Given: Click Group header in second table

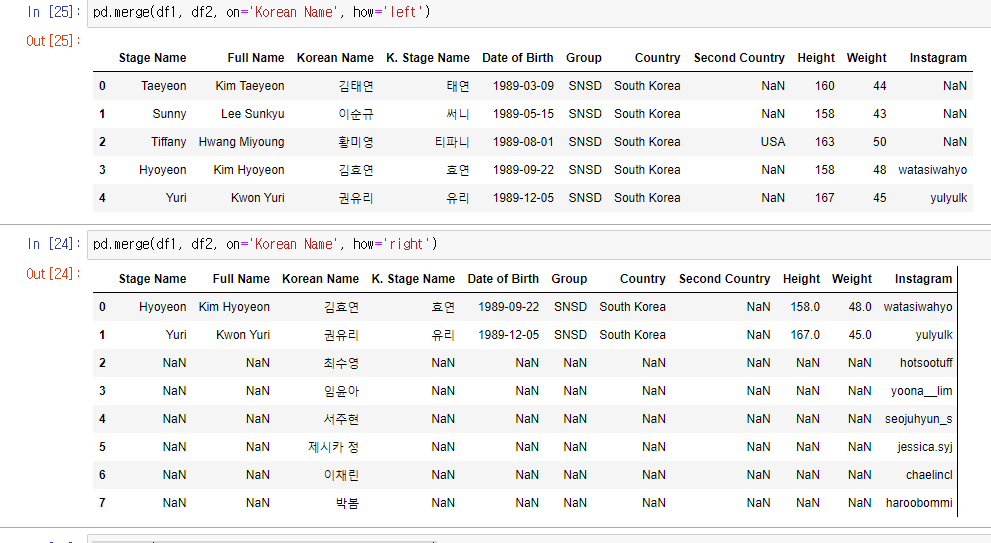Looking at the screenshot, I should pos(569,279).
